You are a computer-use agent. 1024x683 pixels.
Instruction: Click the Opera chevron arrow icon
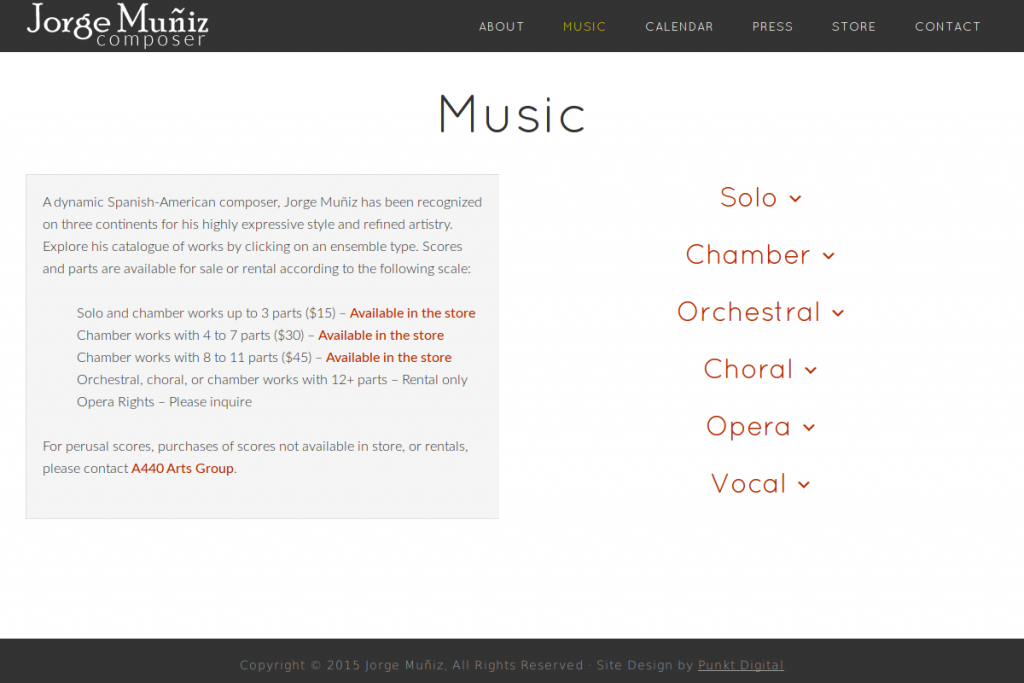[x=808, y=428]
